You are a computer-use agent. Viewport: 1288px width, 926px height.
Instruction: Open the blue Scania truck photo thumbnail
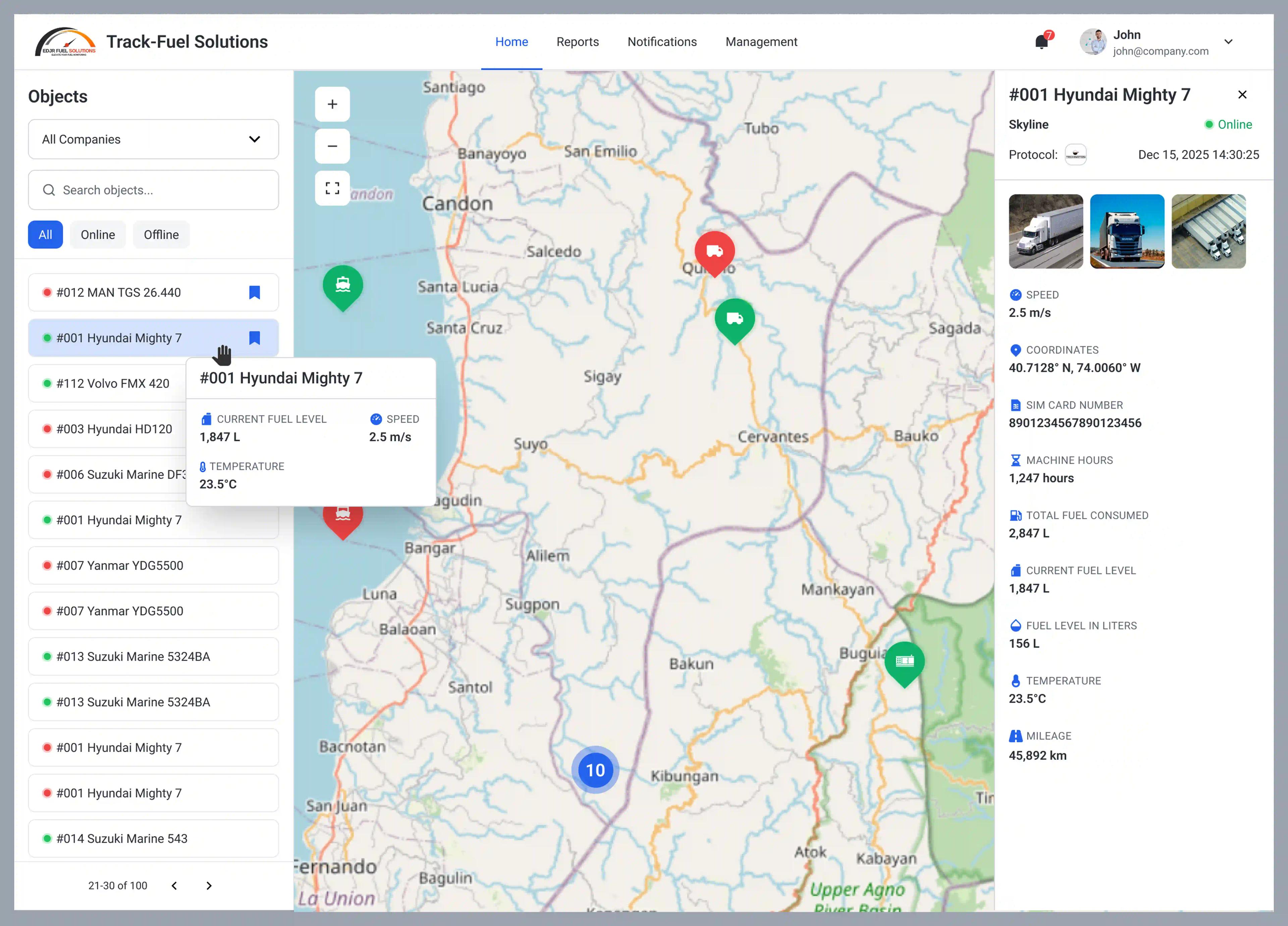point(1127,231)
